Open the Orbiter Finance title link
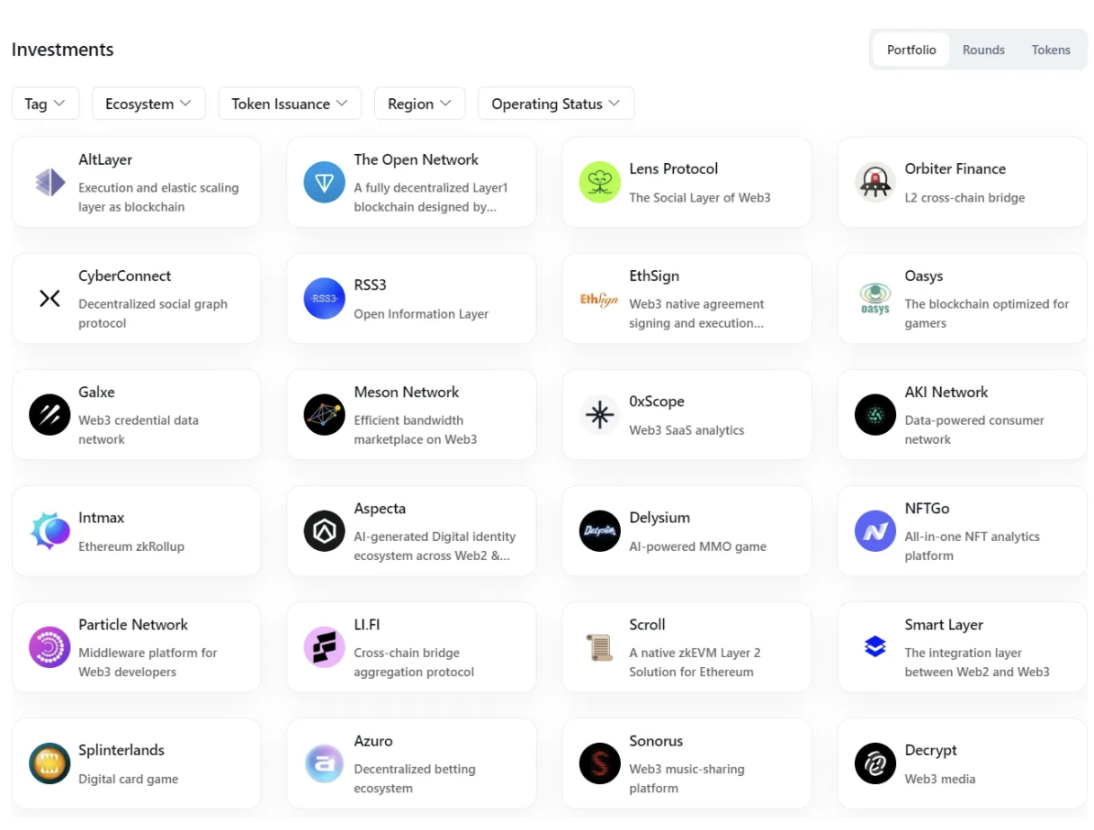 955,169
